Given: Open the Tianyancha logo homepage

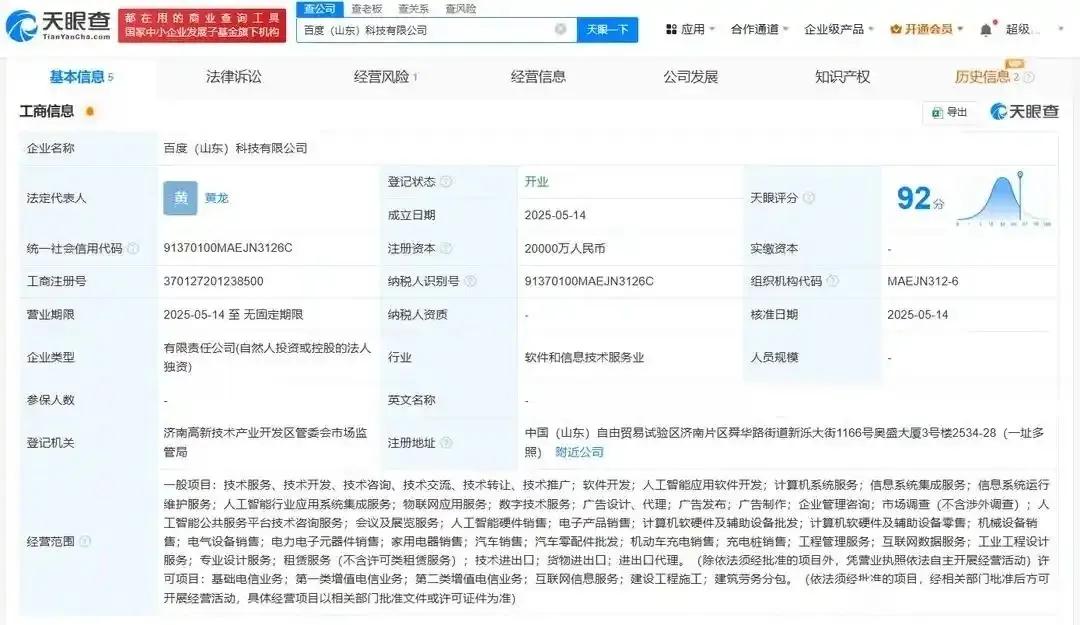Looking at the screenshot, I should coord(58,25).
